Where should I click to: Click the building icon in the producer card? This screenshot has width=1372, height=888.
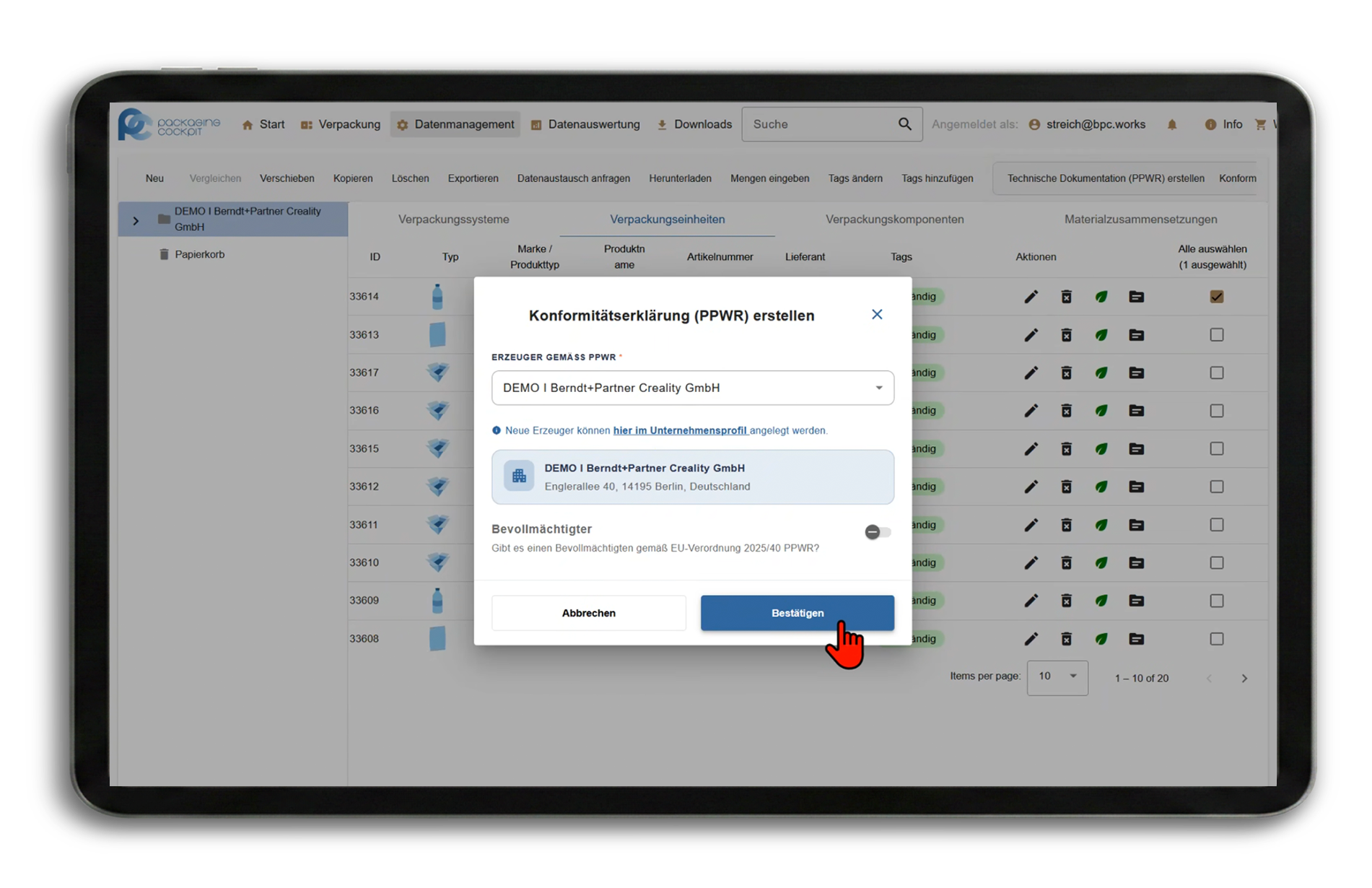click(x=519, y=476)
